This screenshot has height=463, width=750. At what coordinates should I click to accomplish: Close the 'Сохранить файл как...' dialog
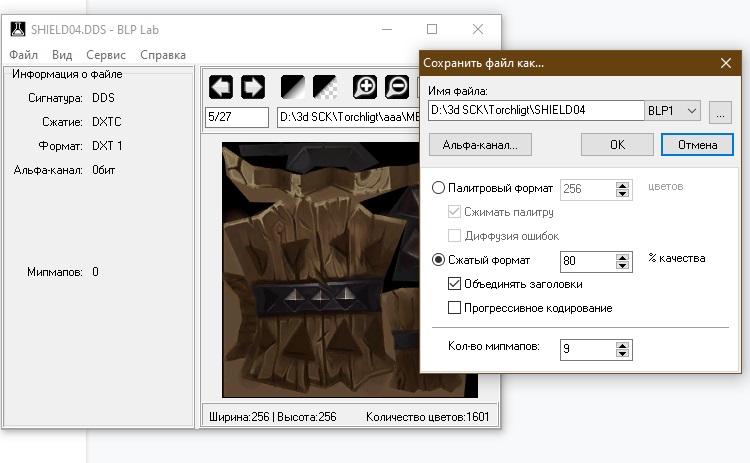coord(726,62)
